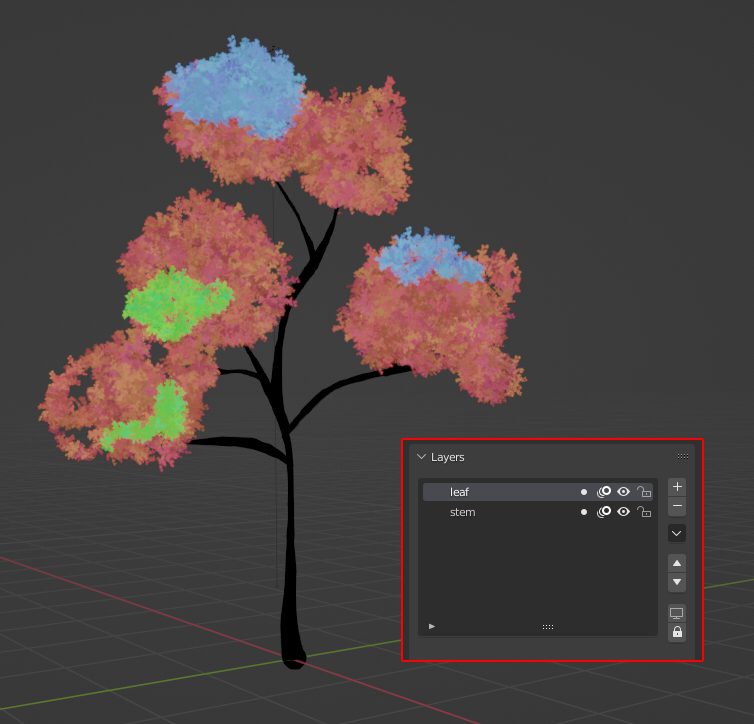Remove the layer with minus button

click(x=677, y=507)
